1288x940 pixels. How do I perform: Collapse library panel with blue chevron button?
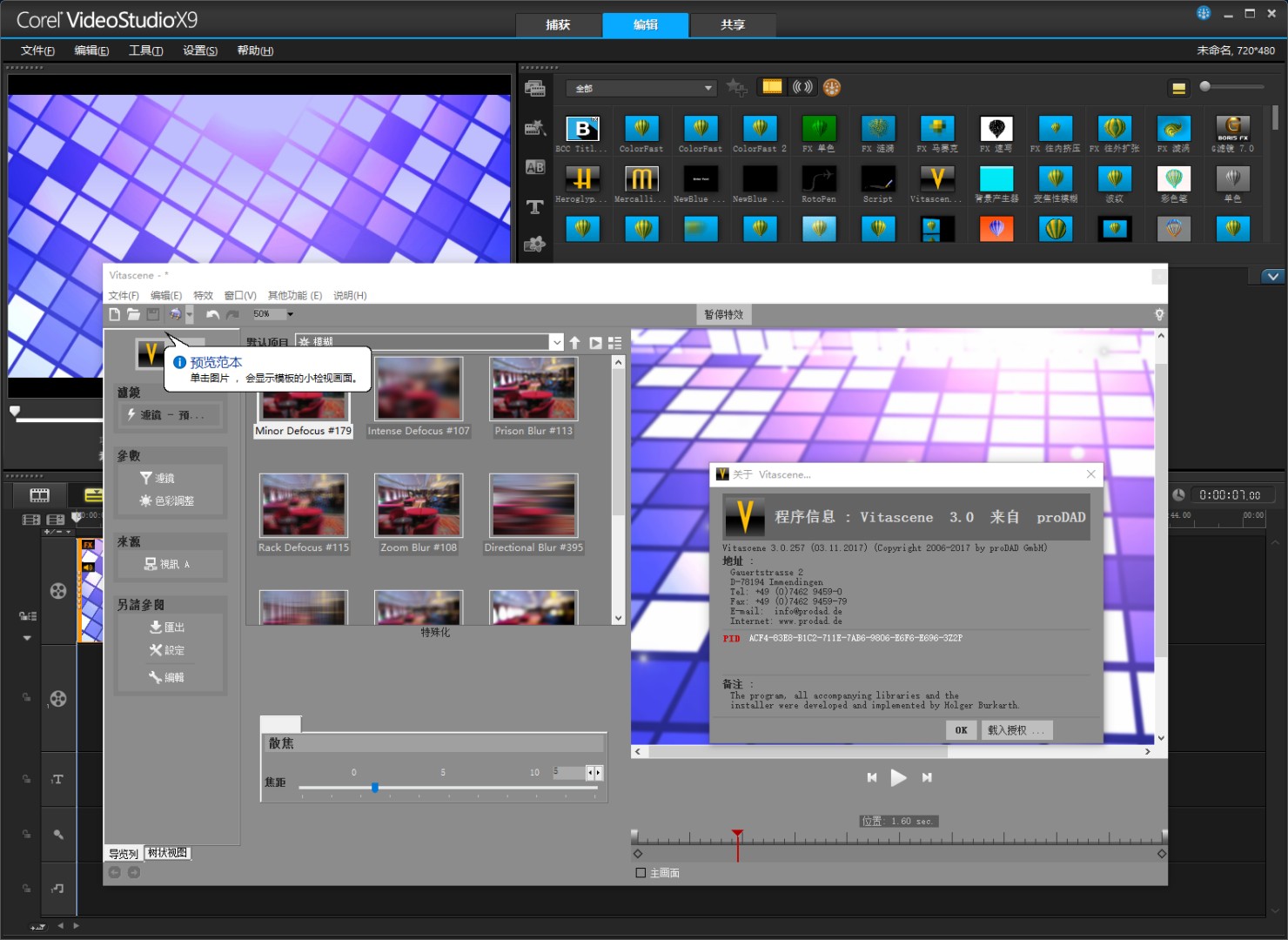pos(1273,276)
